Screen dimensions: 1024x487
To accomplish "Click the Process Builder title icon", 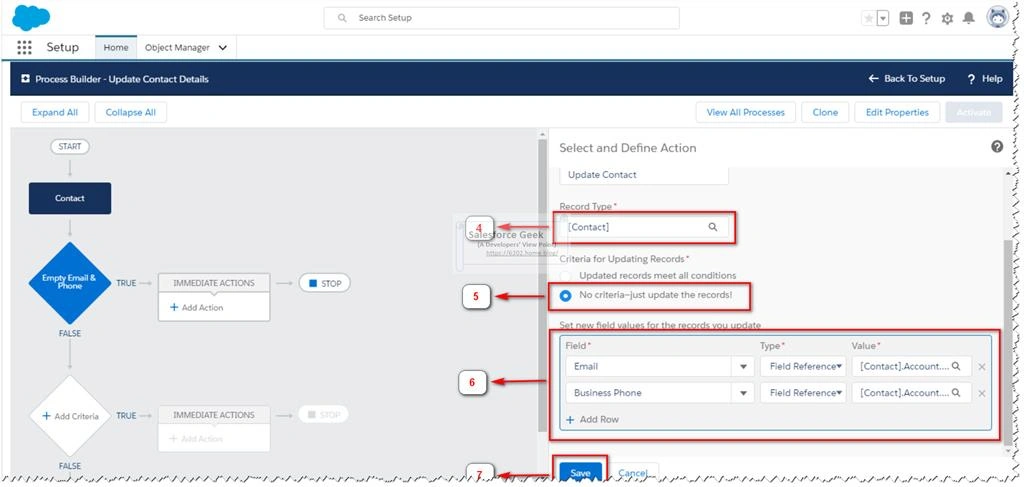I will click(x=25, y=78).
